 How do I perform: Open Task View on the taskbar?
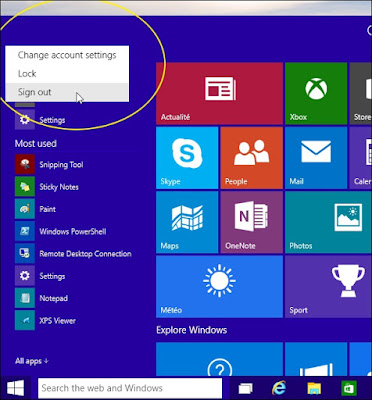(245, 388)
